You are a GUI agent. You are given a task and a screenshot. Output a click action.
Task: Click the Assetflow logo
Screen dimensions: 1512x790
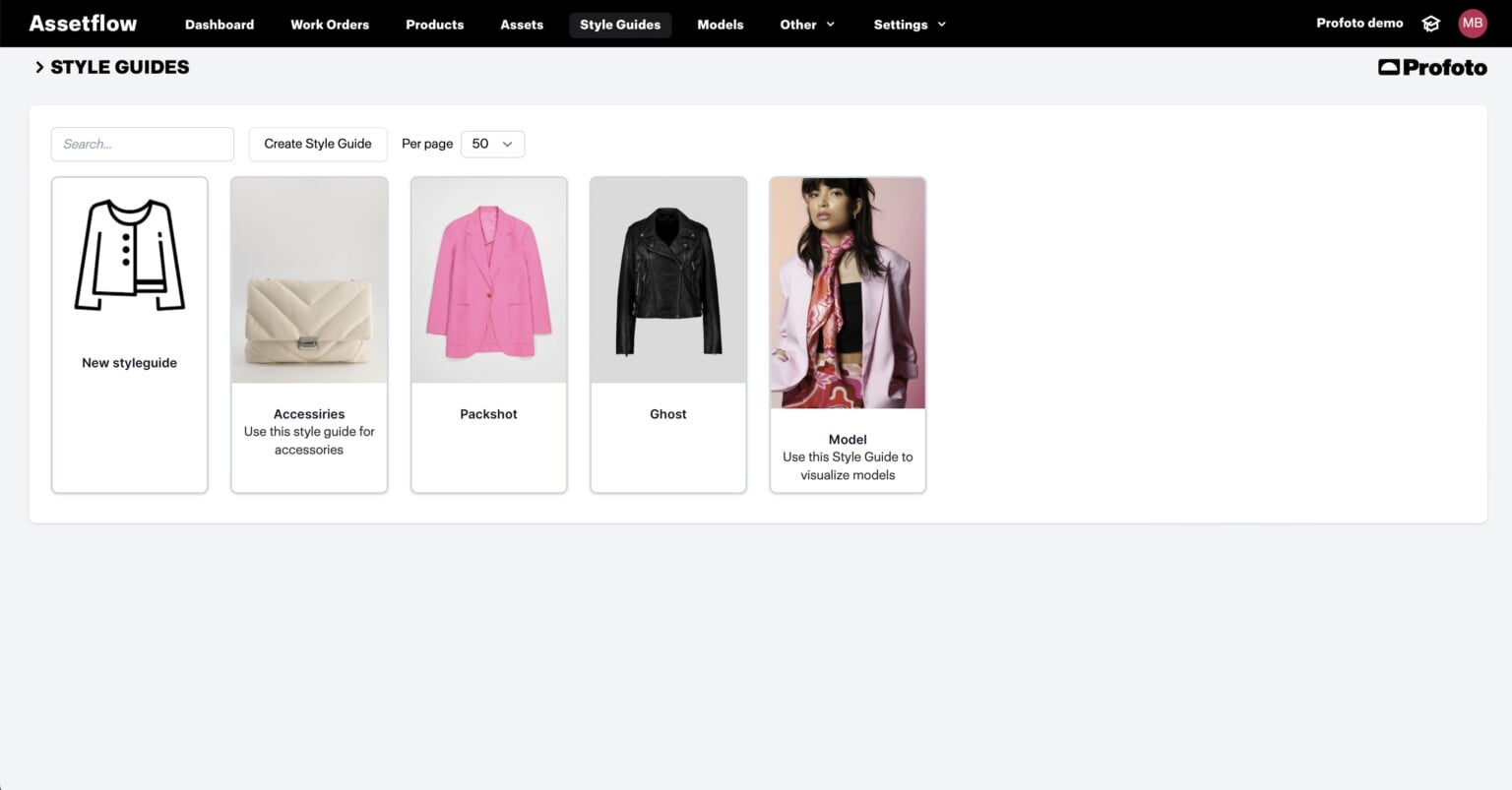pyautogui.click(x=83, y=24)
